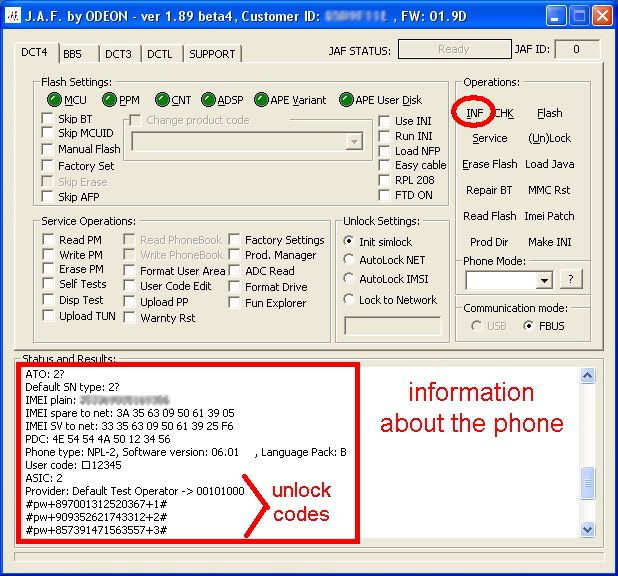The height and width of the screenshot is (576, 618).
Task: Tick the Warnty Rst checkbox
Action: (x=129, y=317)
